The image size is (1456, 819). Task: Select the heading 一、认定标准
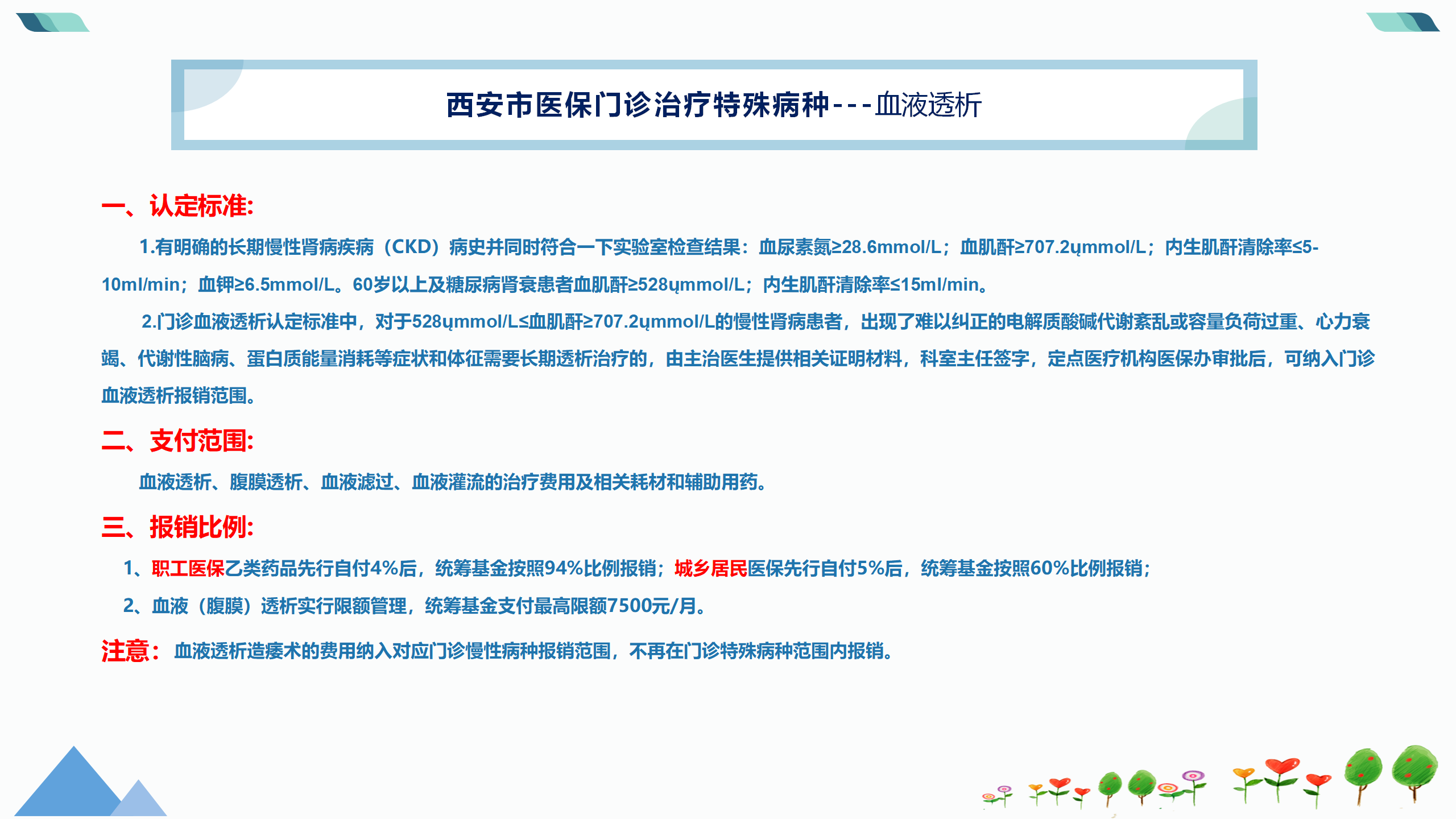pos(177,206)
